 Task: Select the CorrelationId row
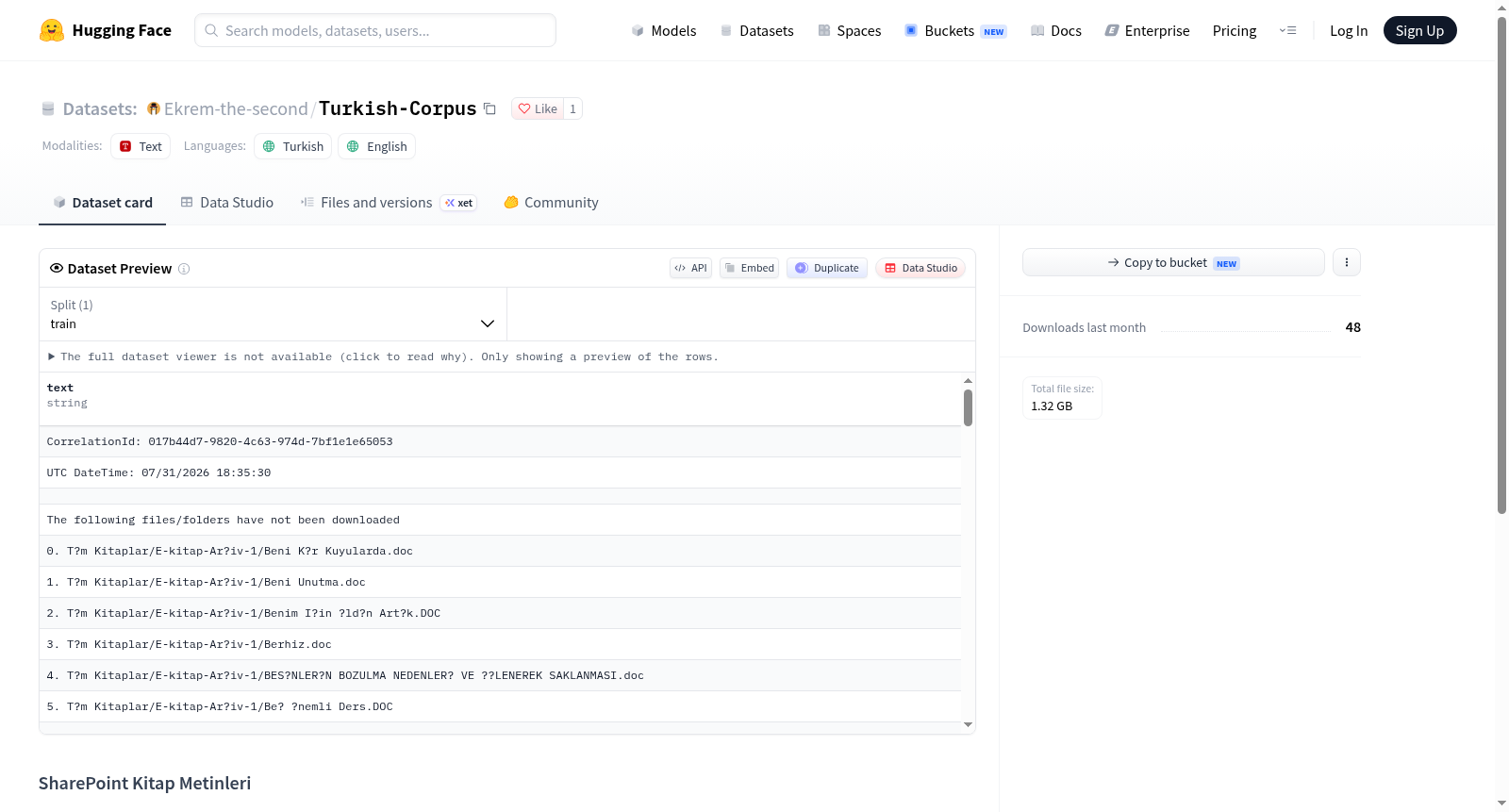pos(500,441)
